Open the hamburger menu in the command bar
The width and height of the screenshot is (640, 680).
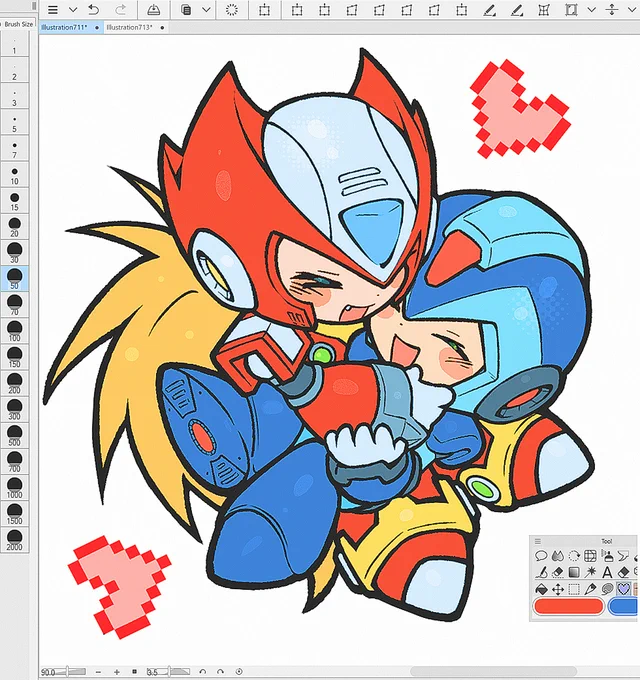[53, 10]
